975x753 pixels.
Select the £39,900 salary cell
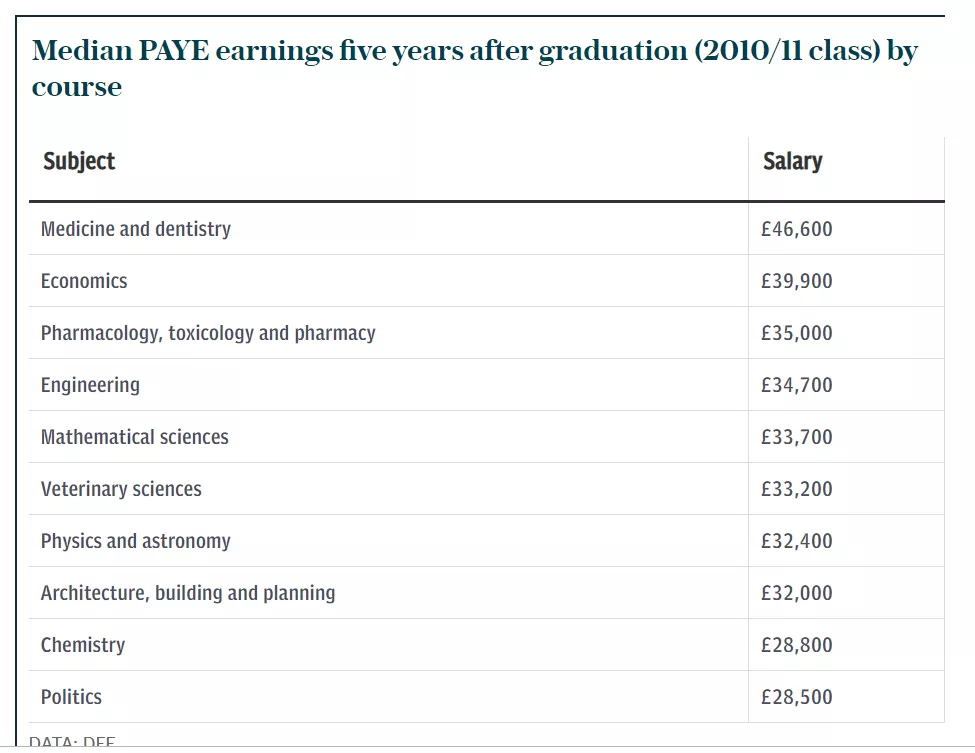click(x=796, y=281)
